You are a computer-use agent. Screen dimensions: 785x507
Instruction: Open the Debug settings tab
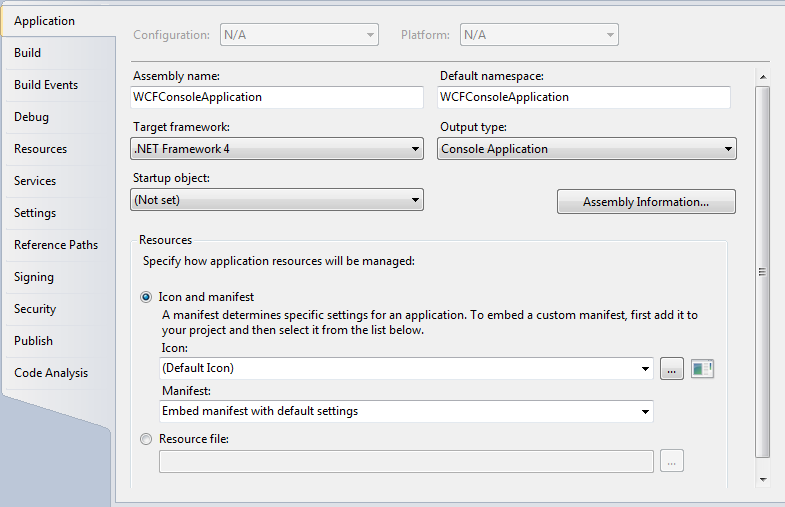(x=32, y=117)
